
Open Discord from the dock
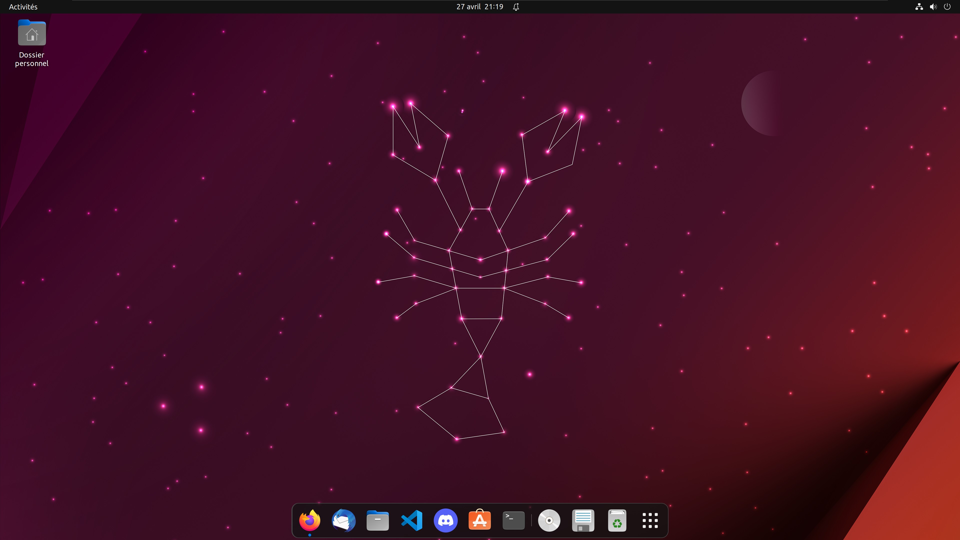pos(446,520)
